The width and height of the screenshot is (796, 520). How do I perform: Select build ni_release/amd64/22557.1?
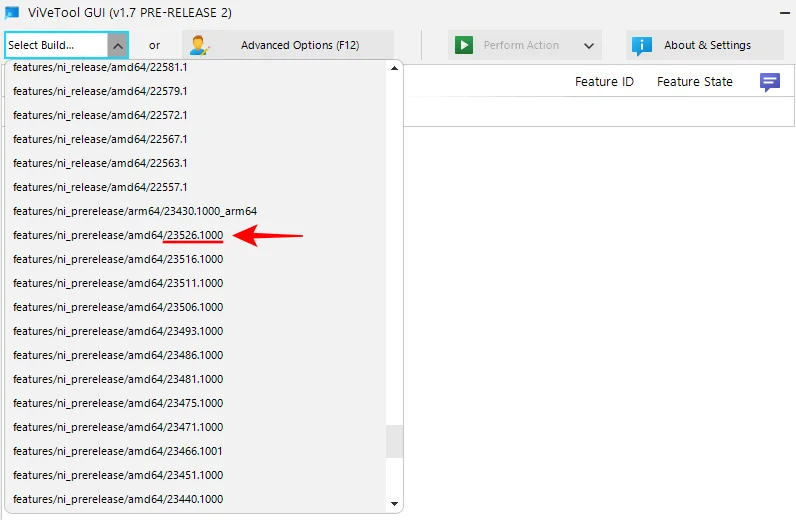[195, 187]
